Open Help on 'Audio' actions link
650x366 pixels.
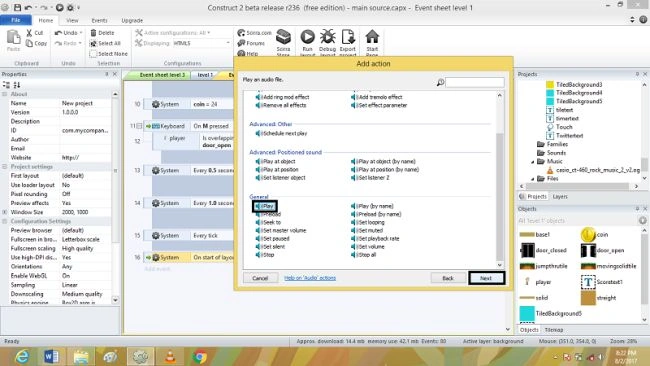click(x=310, y=278)
